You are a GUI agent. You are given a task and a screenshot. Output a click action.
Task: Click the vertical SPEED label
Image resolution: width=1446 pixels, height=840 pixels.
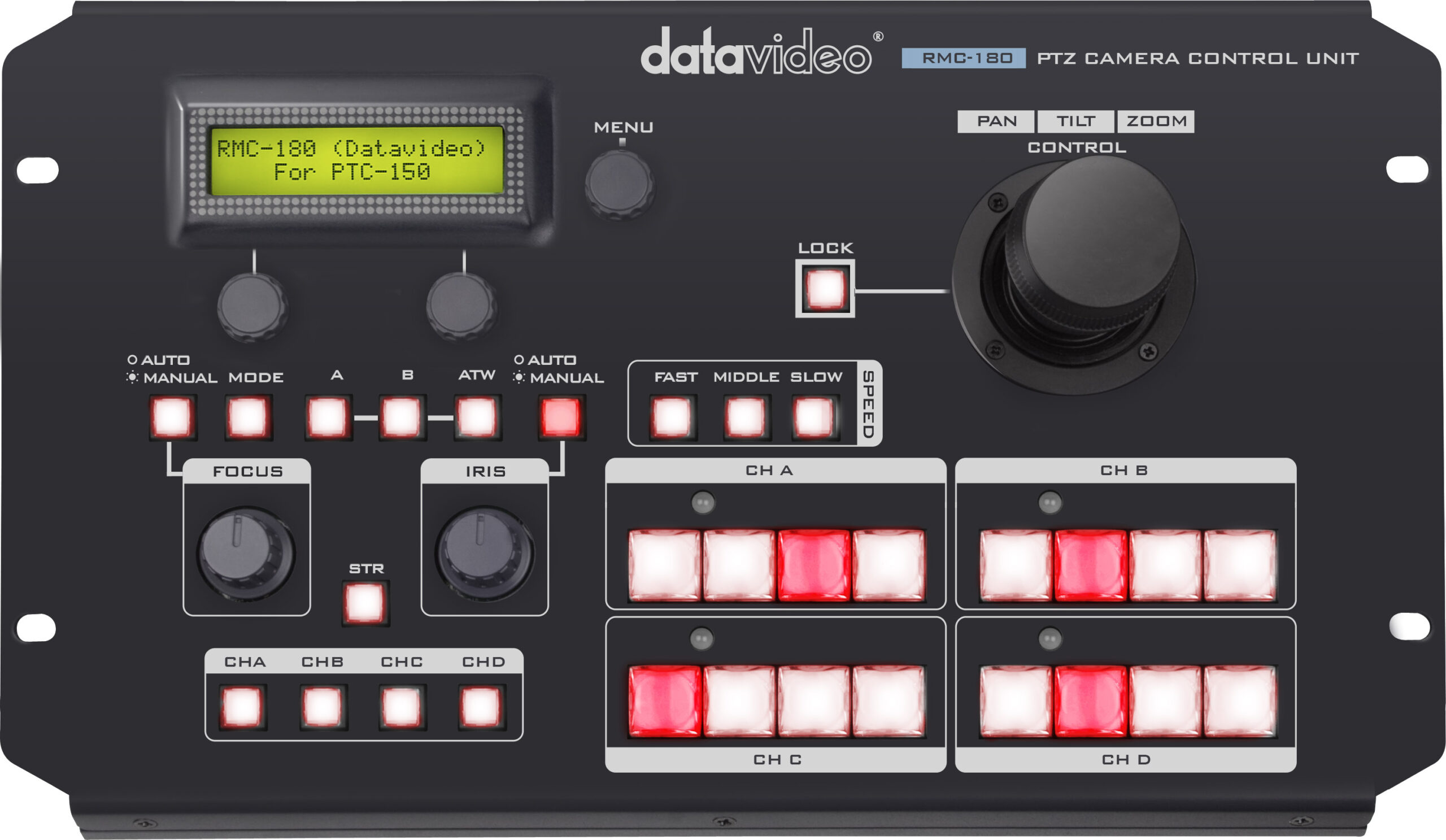pos(869,403)
